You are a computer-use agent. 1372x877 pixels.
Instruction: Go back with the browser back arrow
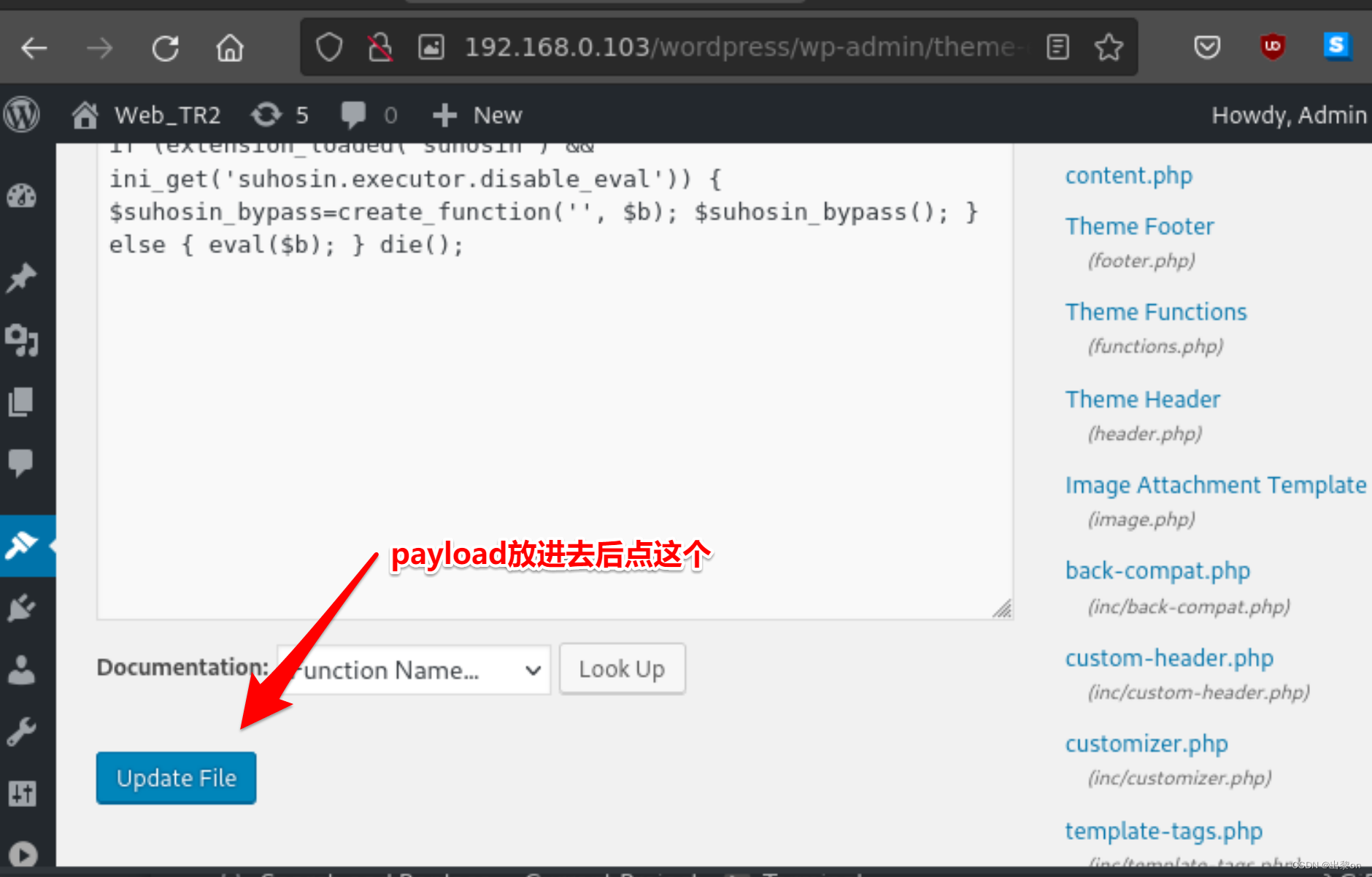coord(34,48)
